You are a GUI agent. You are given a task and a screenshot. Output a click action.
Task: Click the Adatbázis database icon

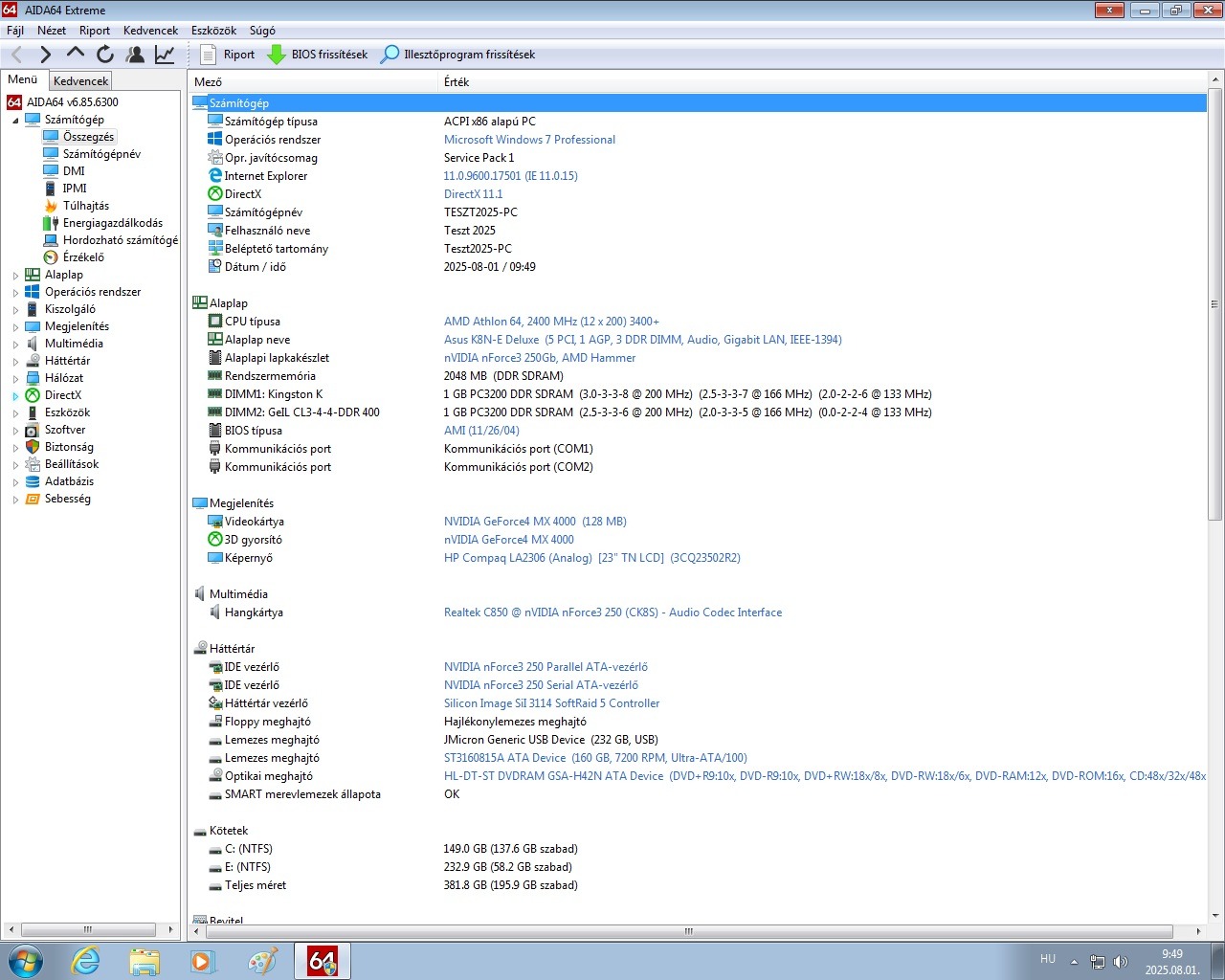[x=33, y=481]
